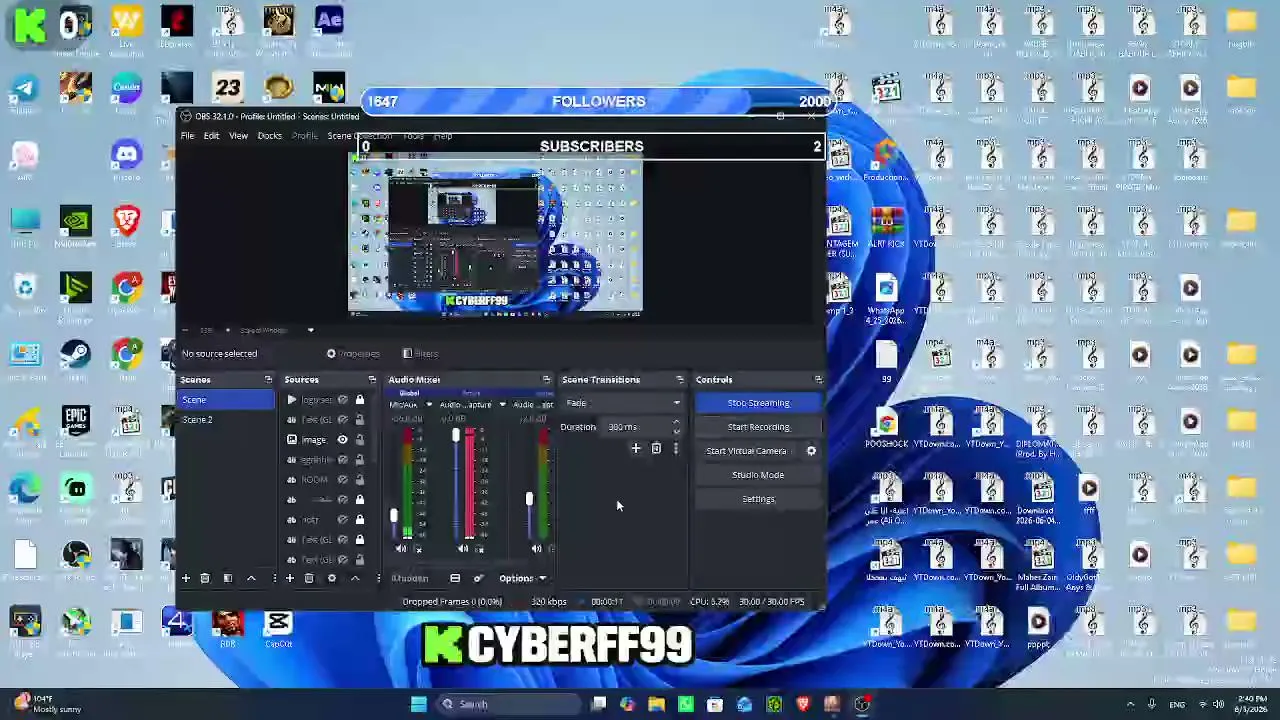This screenshot has width=1280, height=720.
Task: Add a new scene with the Scenes plus icon
Action: [185, 578]
